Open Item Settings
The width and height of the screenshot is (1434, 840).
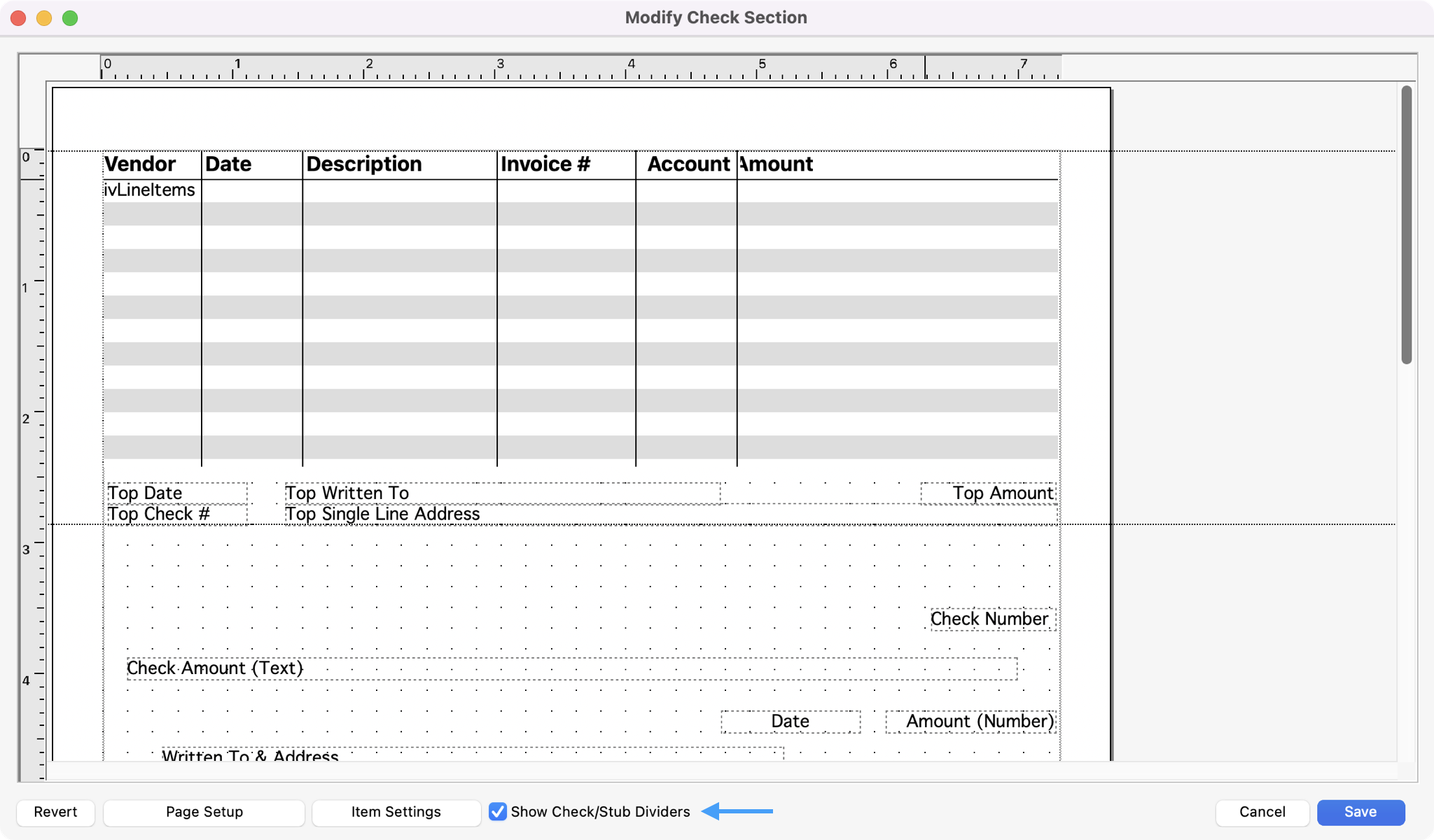tap(396, 812)
